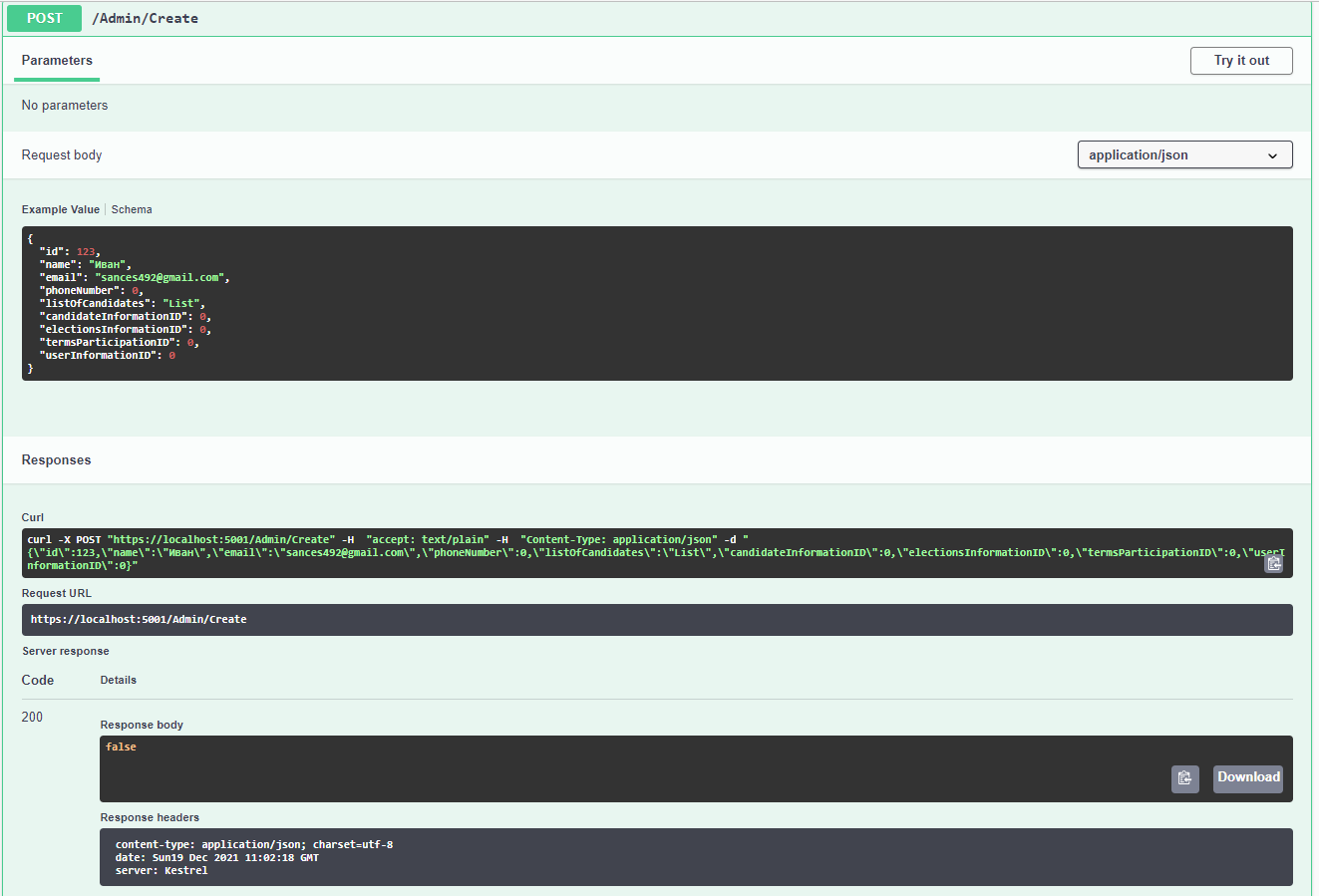Switch to the Schema tab
The width and height of the screenshot is (1319, 896).
[x=132, y=209]
